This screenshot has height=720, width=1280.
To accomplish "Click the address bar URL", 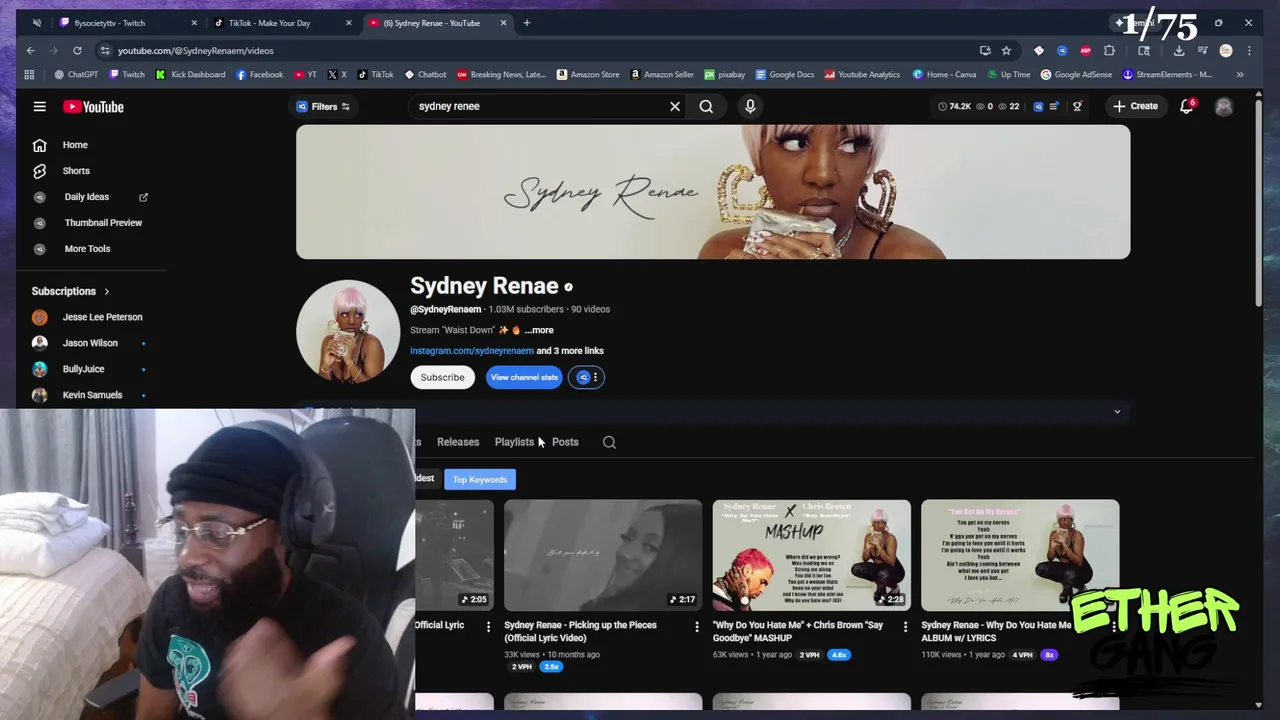I will 196,50.
